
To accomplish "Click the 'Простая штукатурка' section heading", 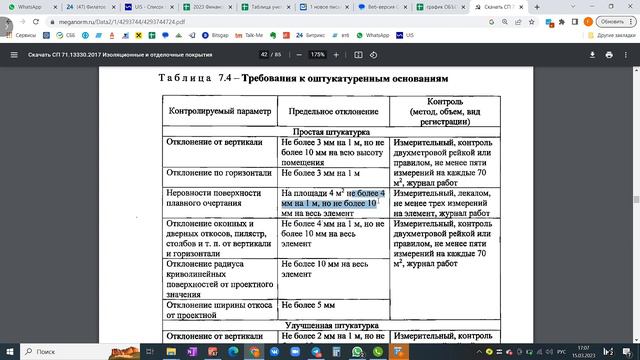I will pyautogui.click(x=331, y=132).
